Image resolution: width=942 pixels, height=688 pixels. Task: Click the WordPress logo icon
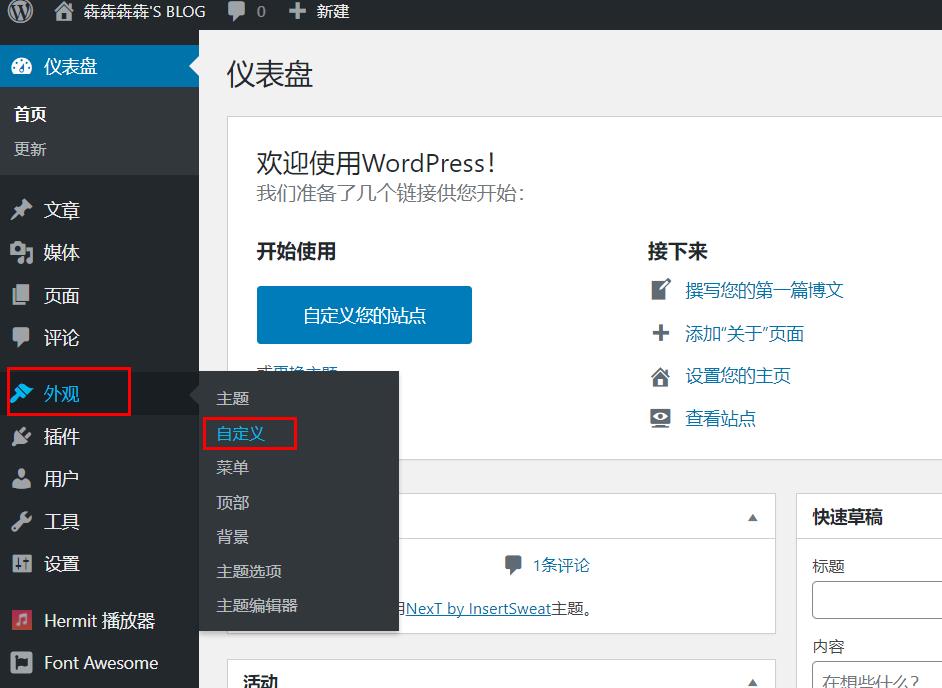pyautogui.click(x=20, y=11)
